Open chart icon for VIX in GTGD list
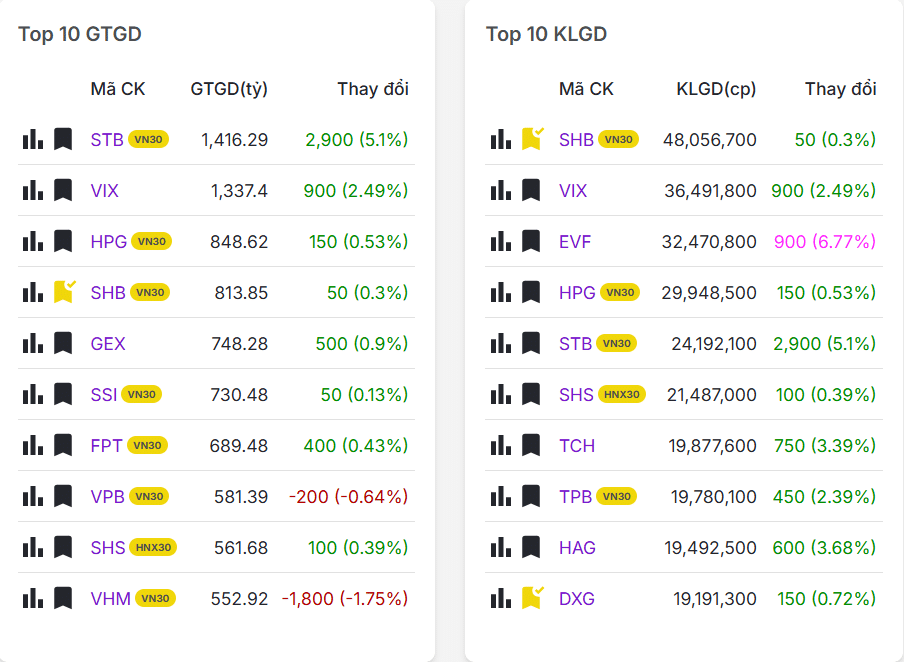This screenshot has width=904, height=662. 33,190
